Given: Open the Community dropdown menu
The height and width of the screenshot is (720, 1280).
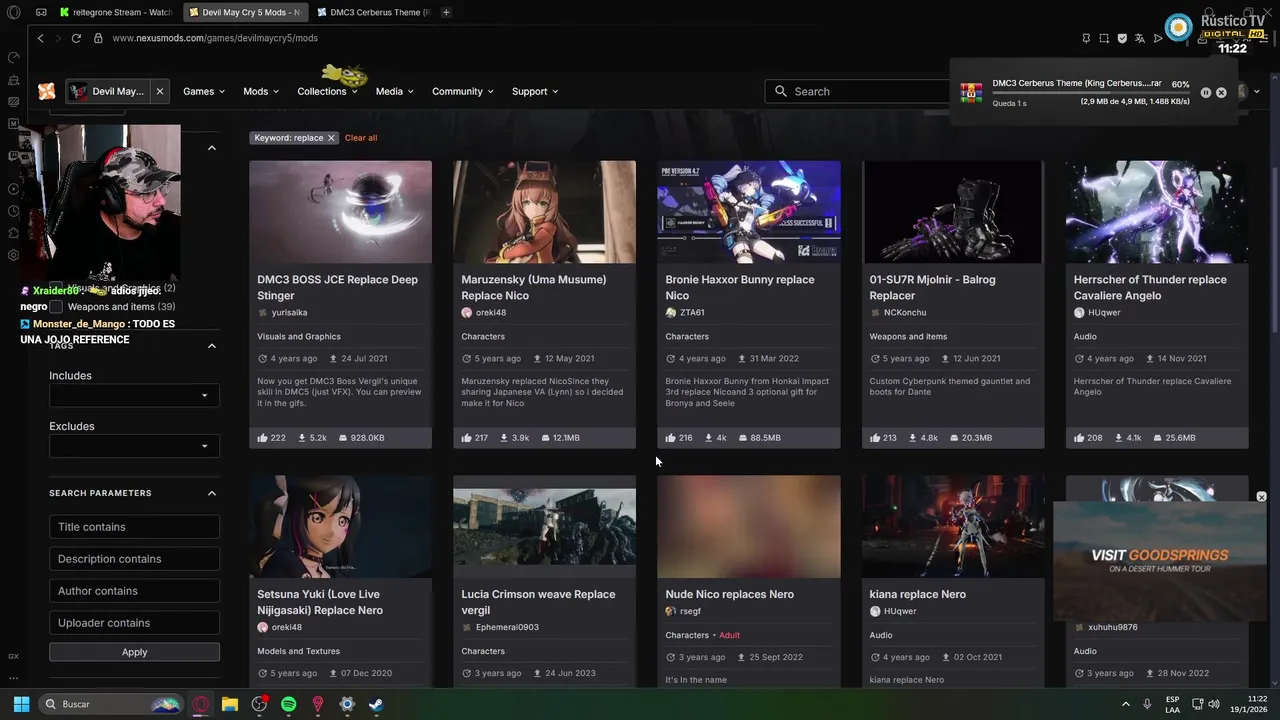Looking at the screenshot, I should 463,91.
